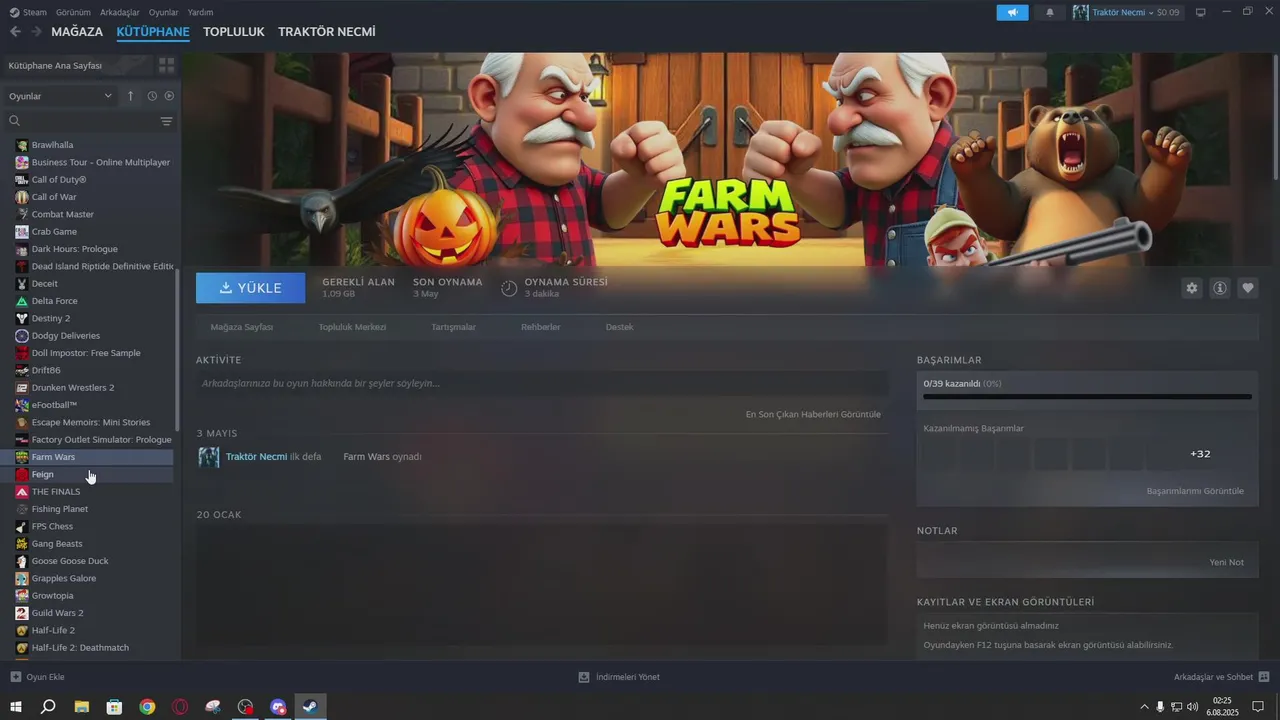Open the advanced filter icon beside search
The image size is (1280, 720).
pos(166,121)
